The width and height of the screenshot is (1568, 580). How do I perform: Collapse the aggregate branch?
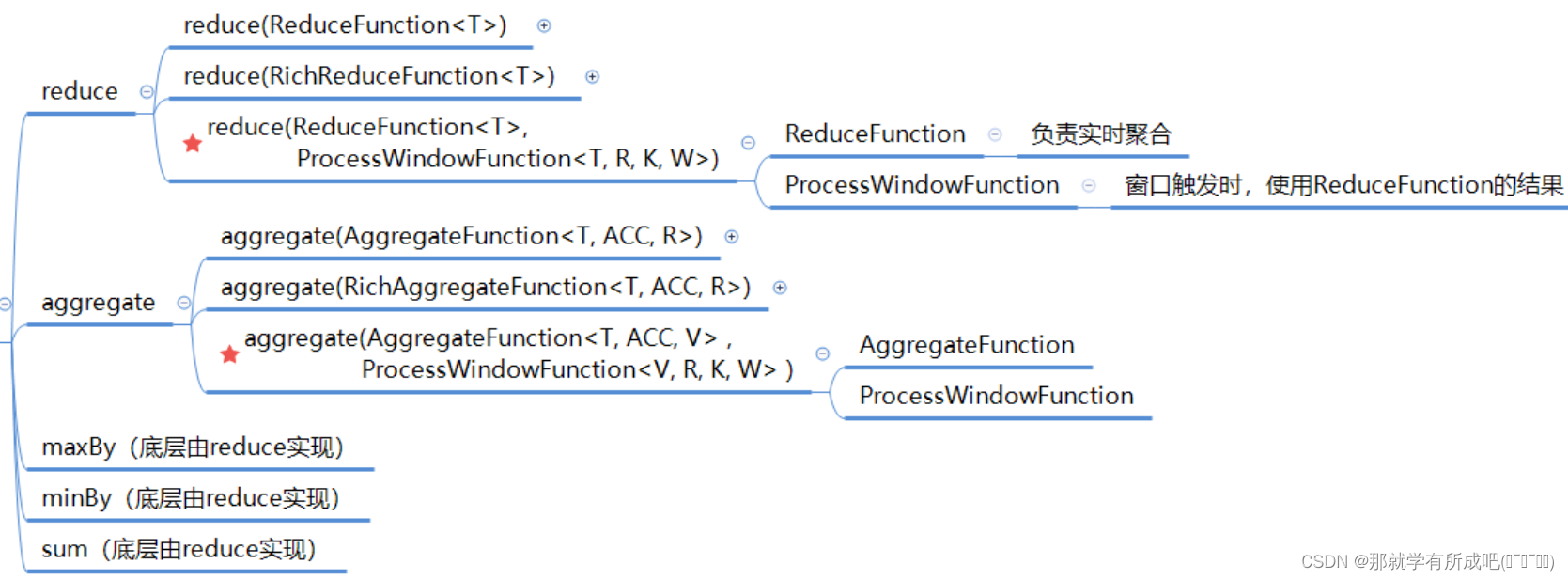(x=184, y=303)
